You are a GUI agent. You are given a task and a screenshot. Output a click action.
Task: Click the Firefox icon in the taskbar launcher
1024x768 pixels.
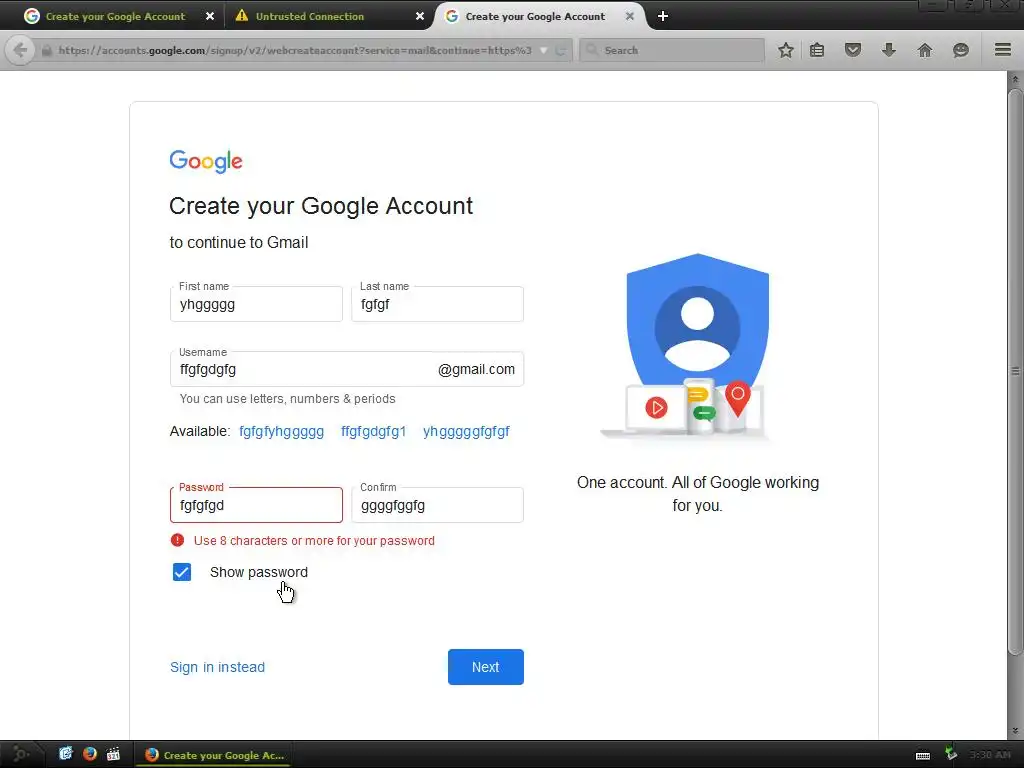click(89, 754)
